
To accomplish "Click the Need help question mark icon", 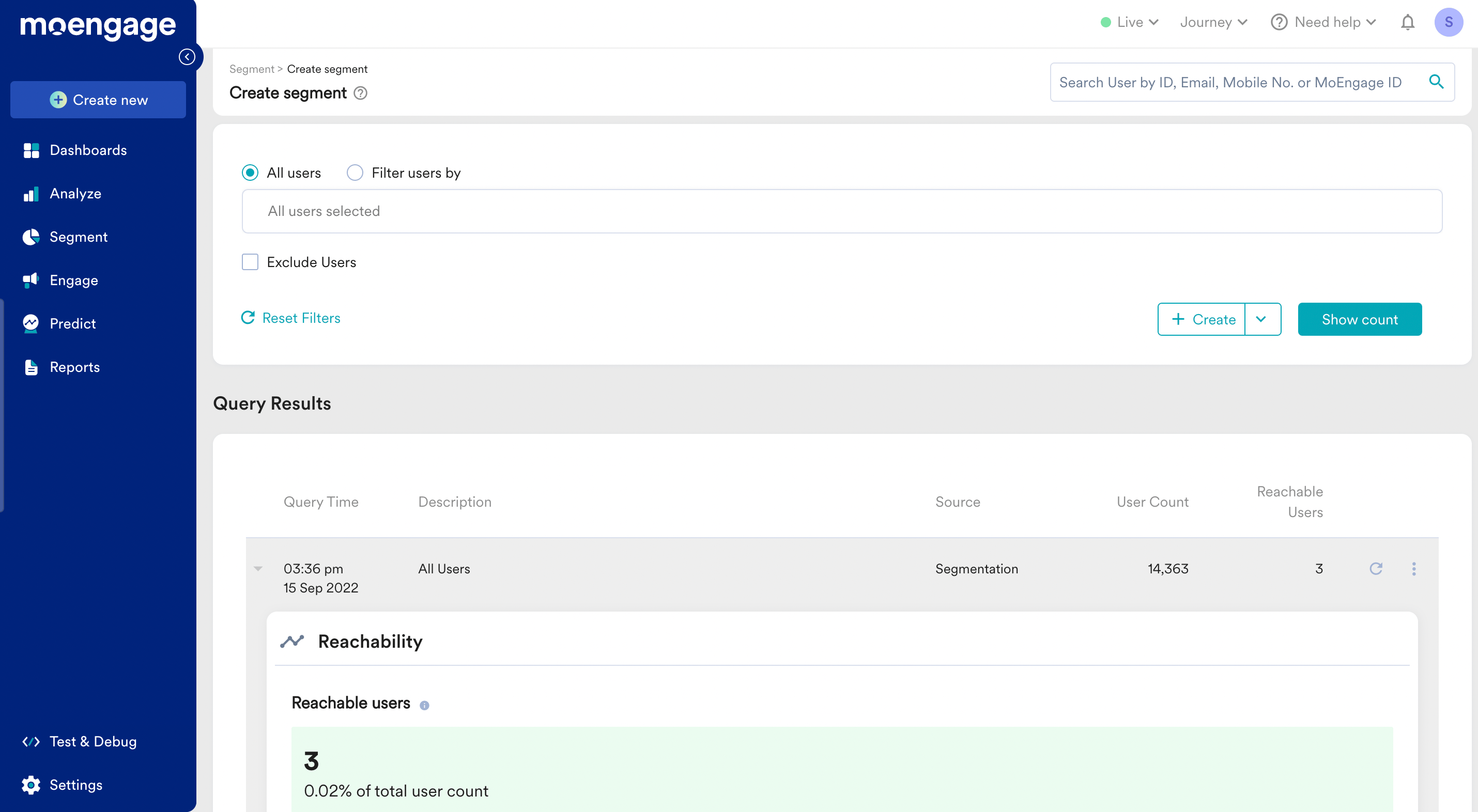I will [x=1279, y=22].
